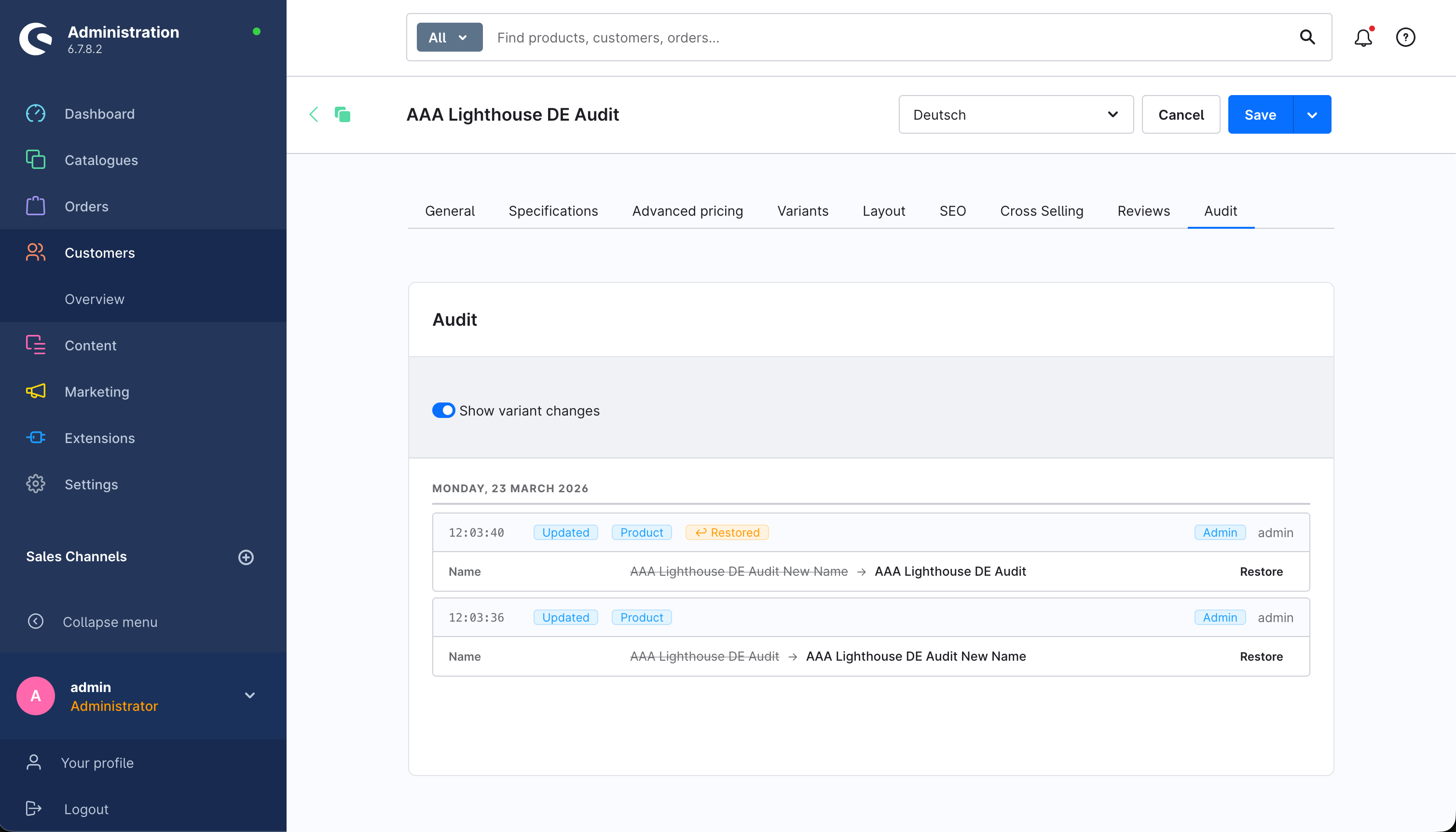Click 'AAA Lighthouse DE Audit New Name' new value
This screenshot has height=832, width=1456.
coord(916,656)
